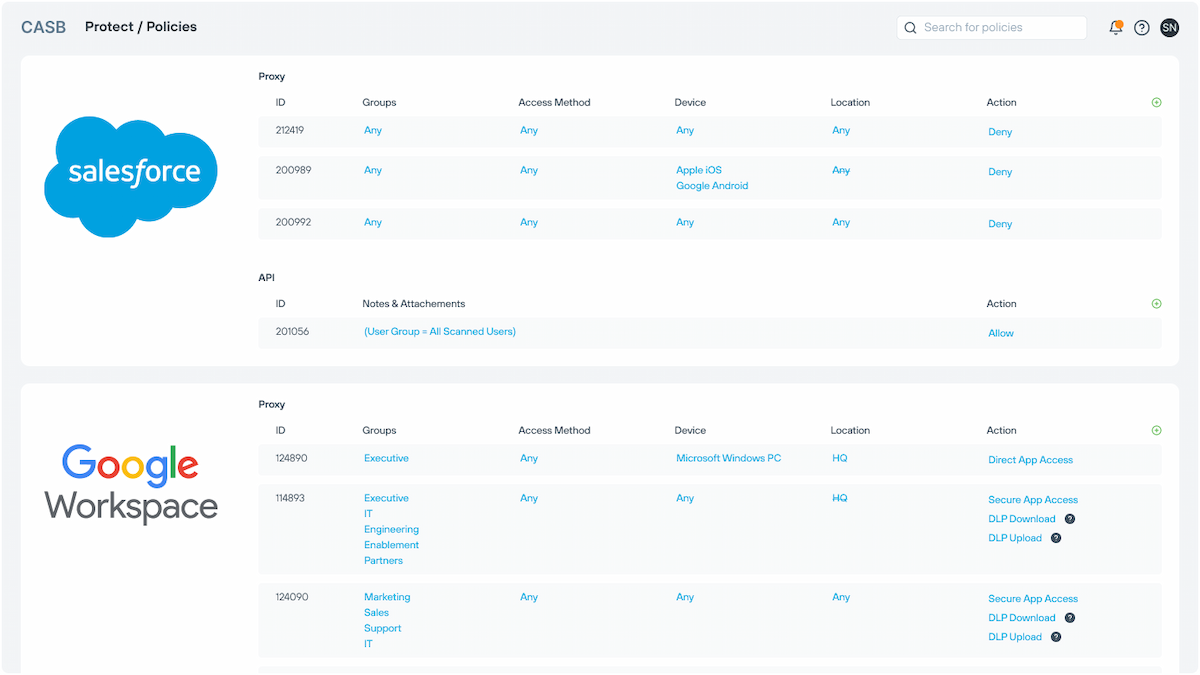Open the notifications bell icon
1200x675 pixels.
tap(1116, 28)
